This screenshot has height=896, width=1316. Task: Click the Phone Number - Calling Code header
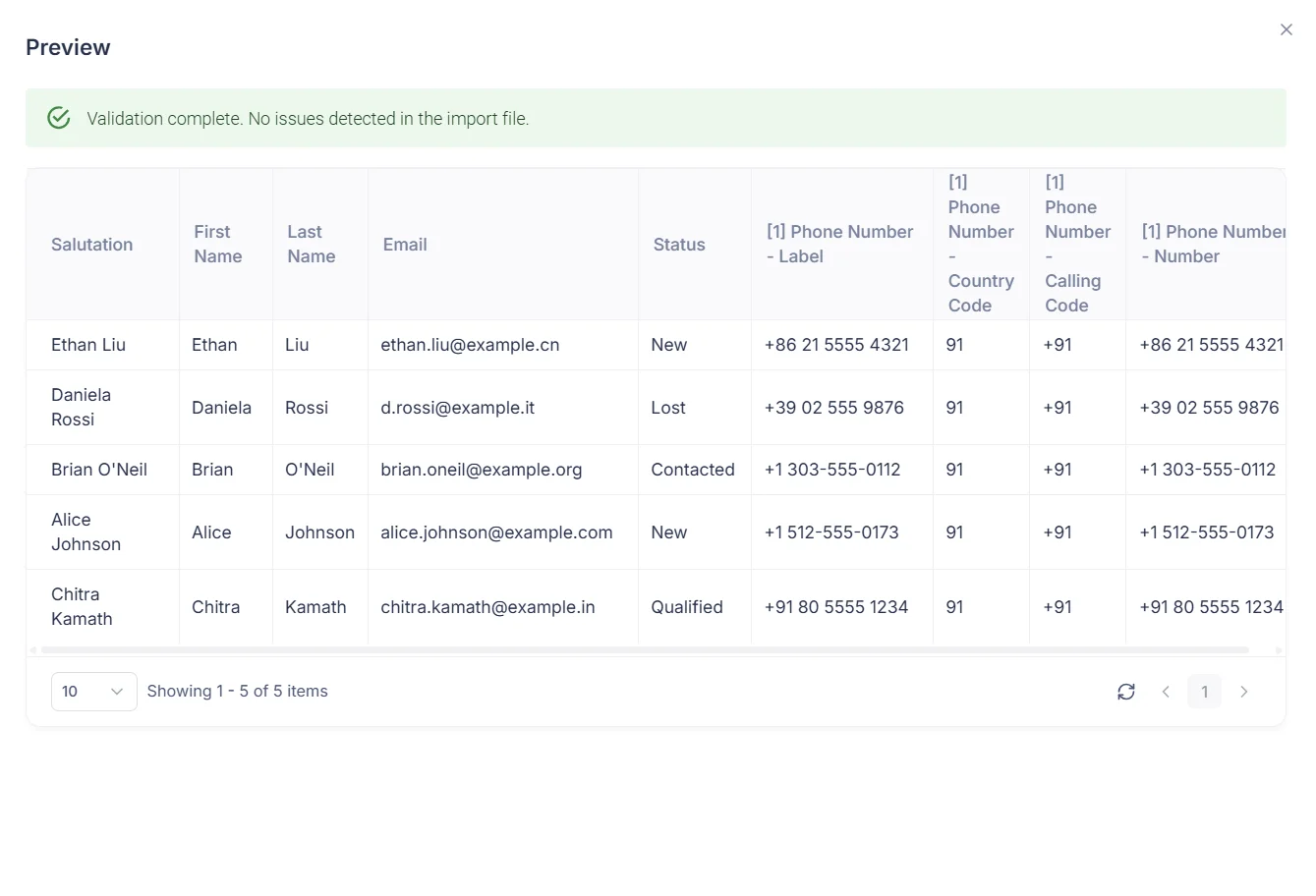(x=1077, y=244)
